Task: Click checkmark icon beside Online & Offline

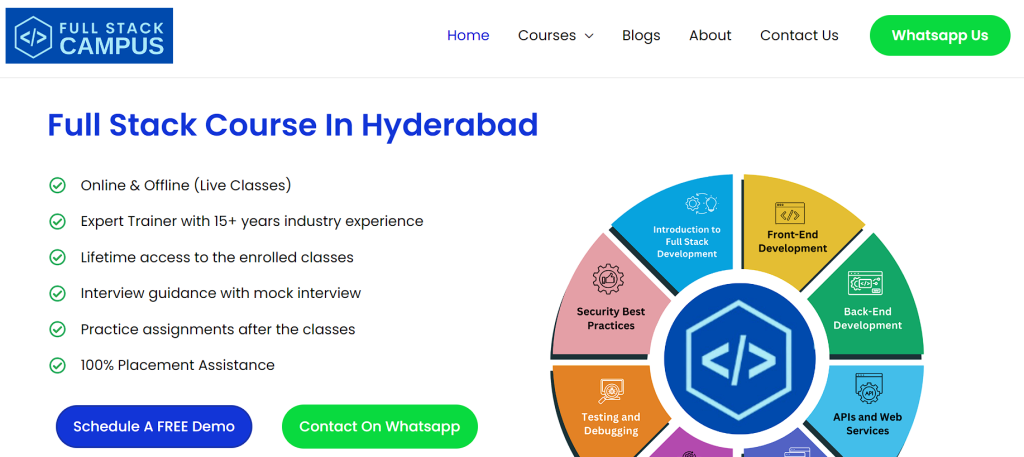Action: coord(57,185)
